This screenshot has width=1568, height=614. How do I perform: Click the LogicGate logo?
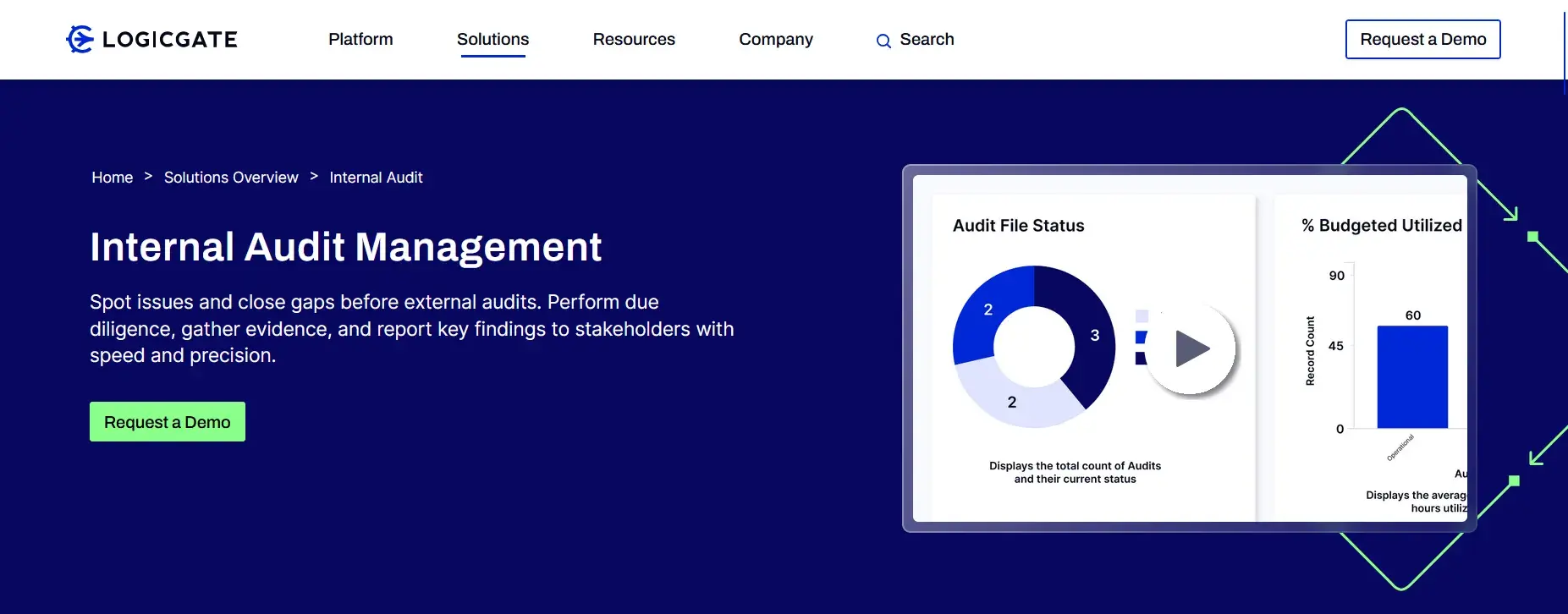(x=151, y=39)
